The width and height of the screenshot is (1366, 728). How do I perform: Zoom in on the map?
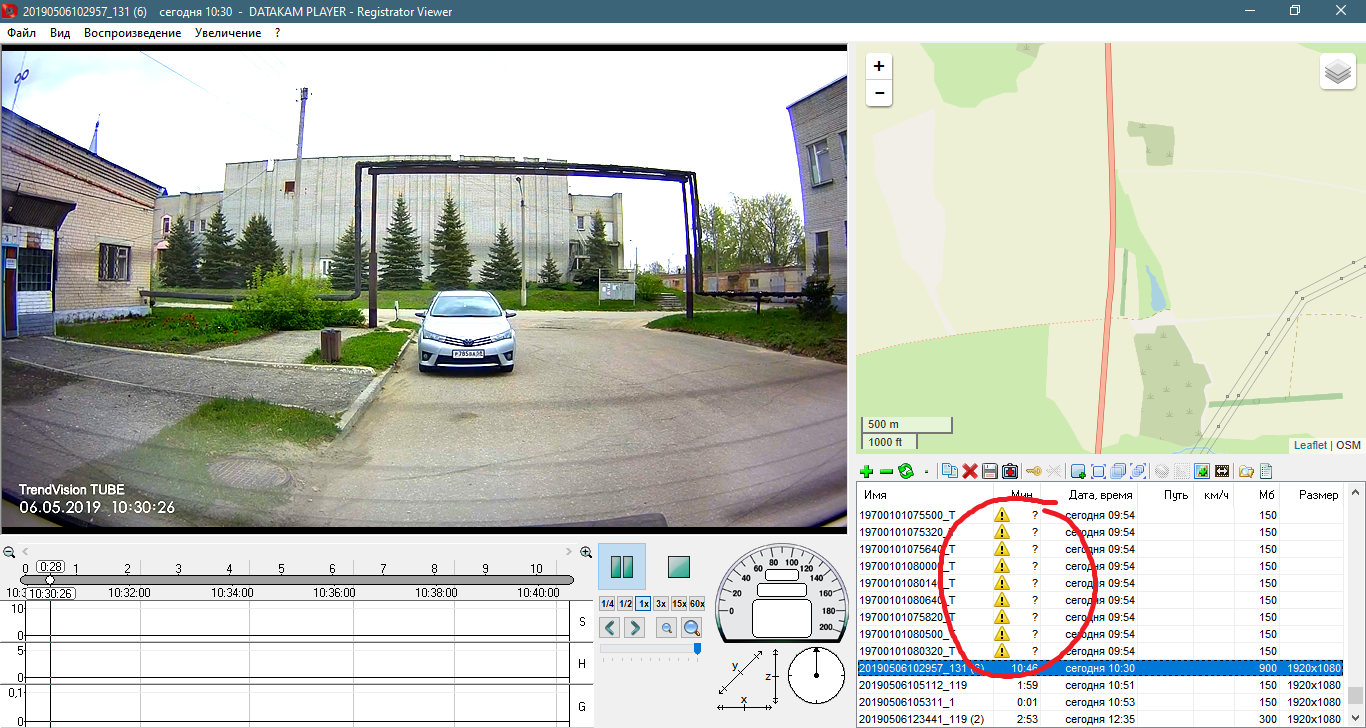pyautogui.click(x=878, y=66)
